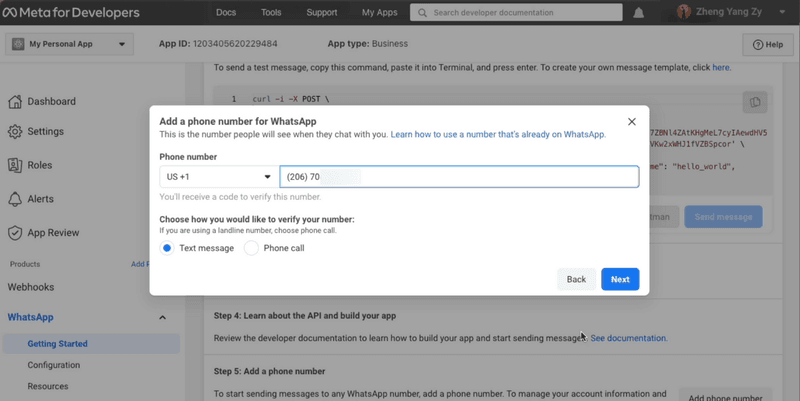The image size is (800, 401).
Task: Click the Dashboard house icon
Action: tap(15, 102)
